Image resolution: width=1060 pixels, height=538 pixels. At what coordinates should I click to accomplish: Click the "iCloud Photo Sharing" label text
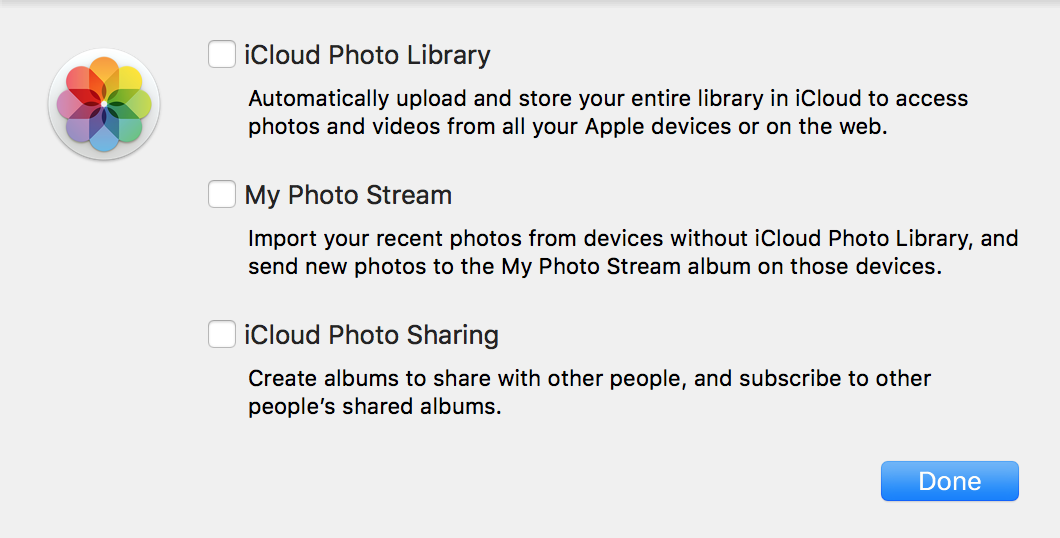[371, 335]
